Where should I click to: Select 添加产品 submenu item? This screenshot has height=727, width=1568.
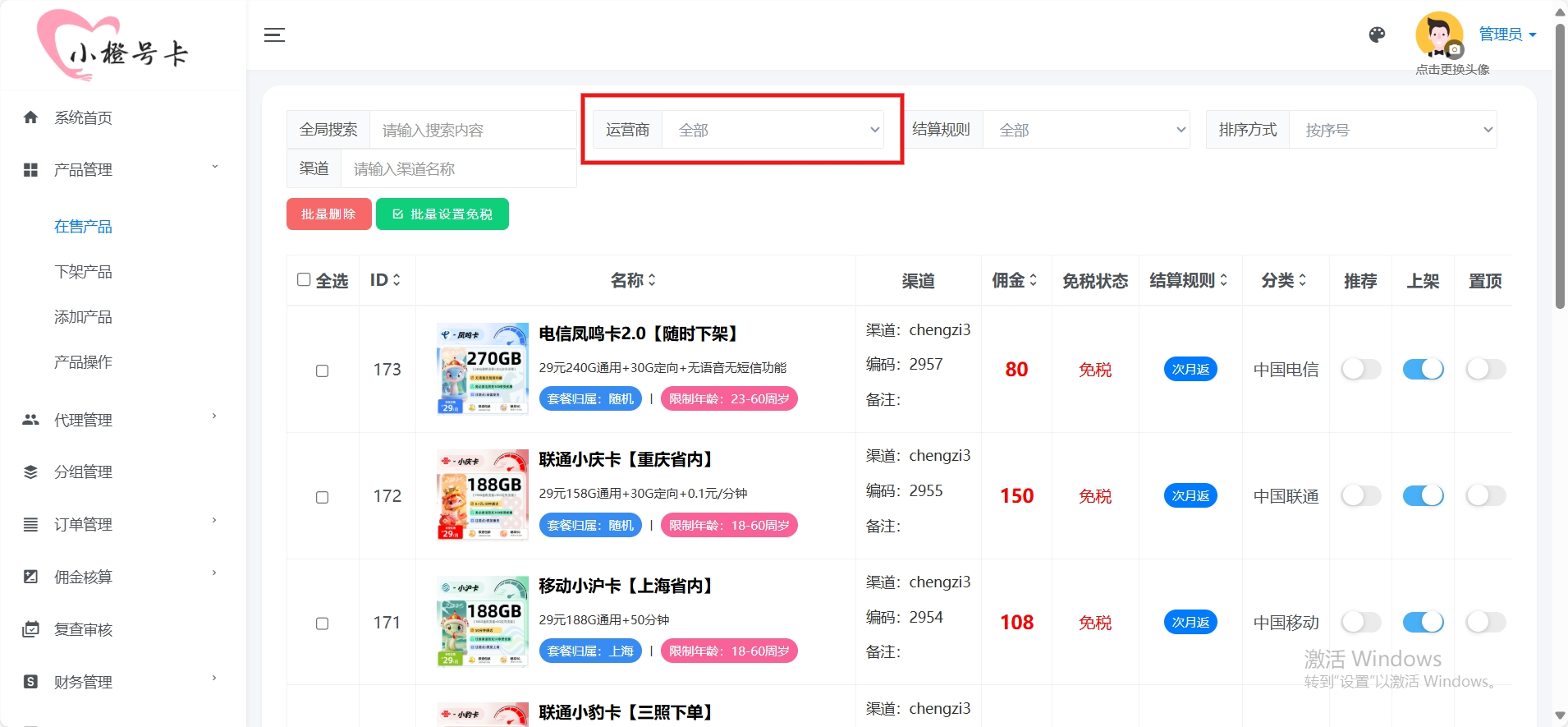point(83,317)
